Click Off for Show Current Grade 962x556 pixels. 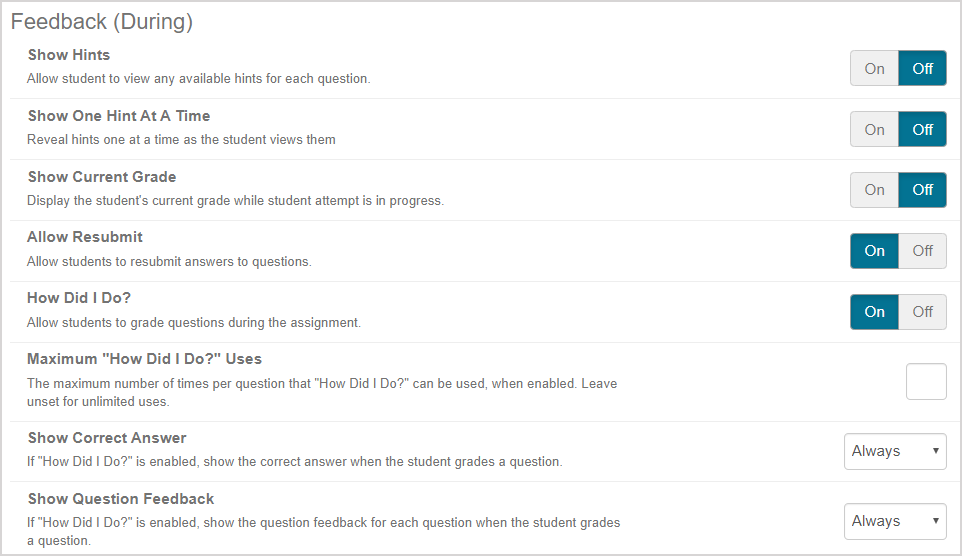922,190
